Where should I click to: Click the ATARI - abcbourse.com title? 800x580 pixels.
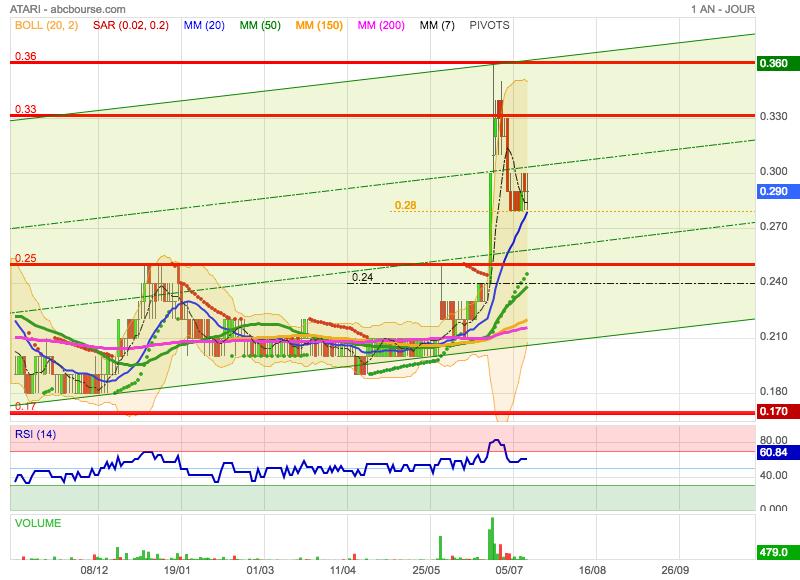67,9
